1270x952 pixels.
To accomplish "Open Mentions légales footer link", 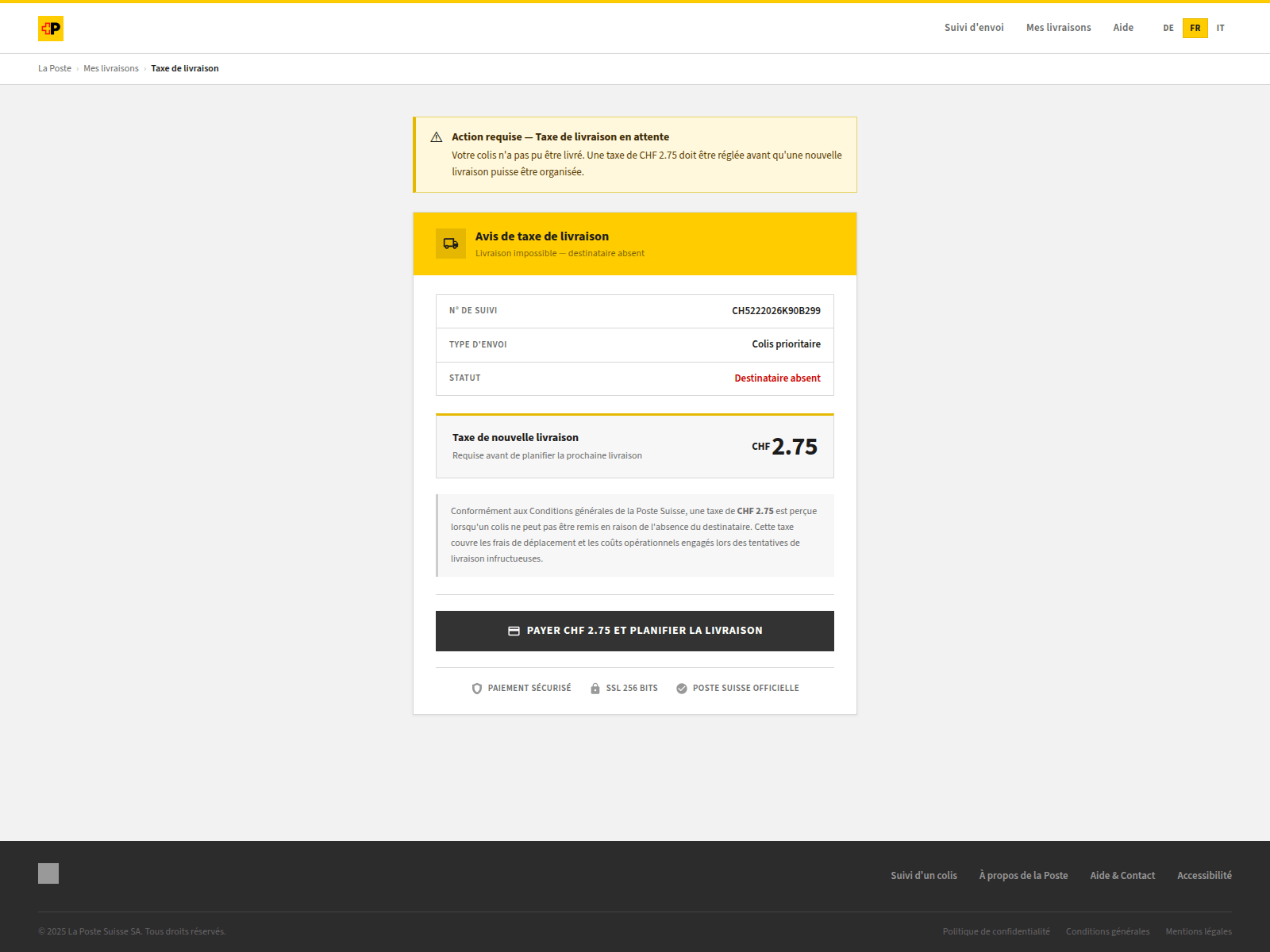I will pos(1199,931).
